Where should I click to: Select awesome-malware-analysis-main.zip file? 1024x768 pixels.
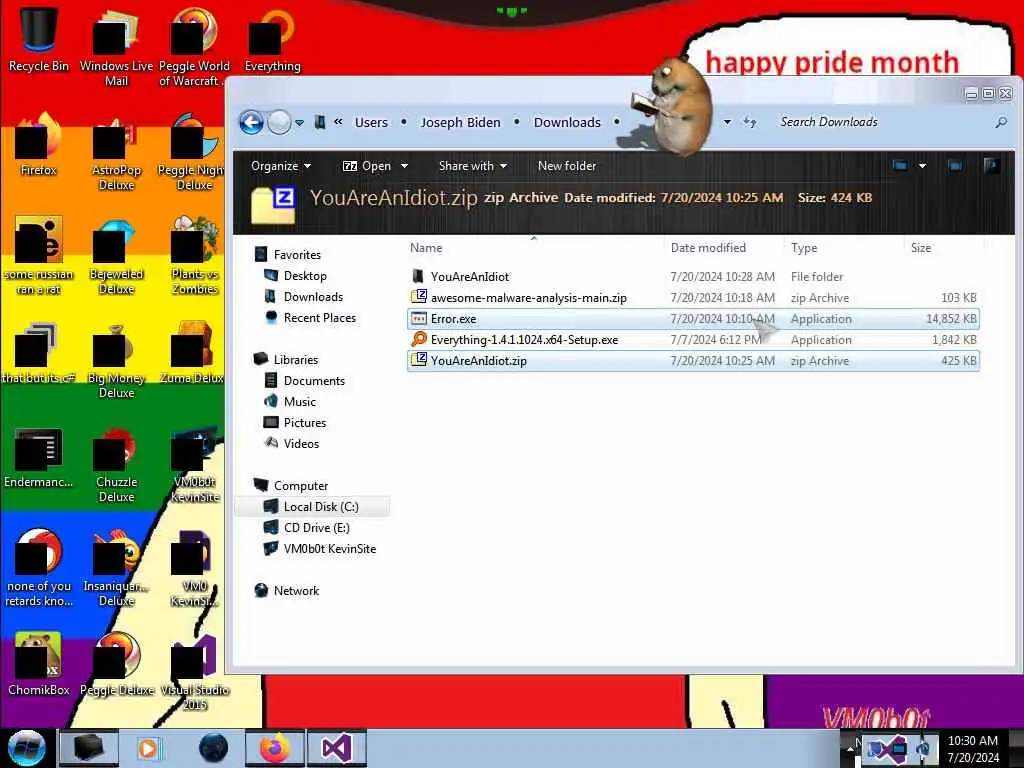coord(693,298)
